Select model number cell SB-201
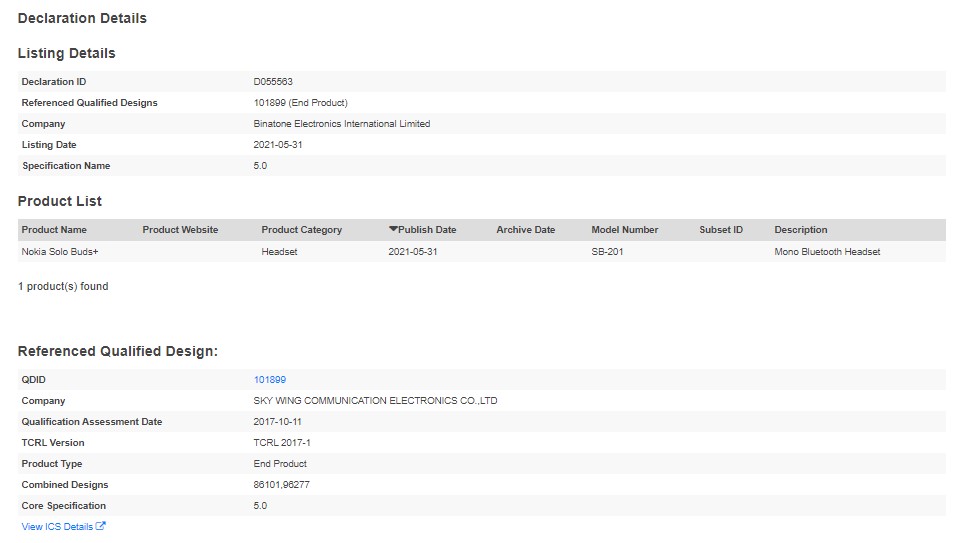The height and width of the screenshot is (543, 954). pos(607,251)
